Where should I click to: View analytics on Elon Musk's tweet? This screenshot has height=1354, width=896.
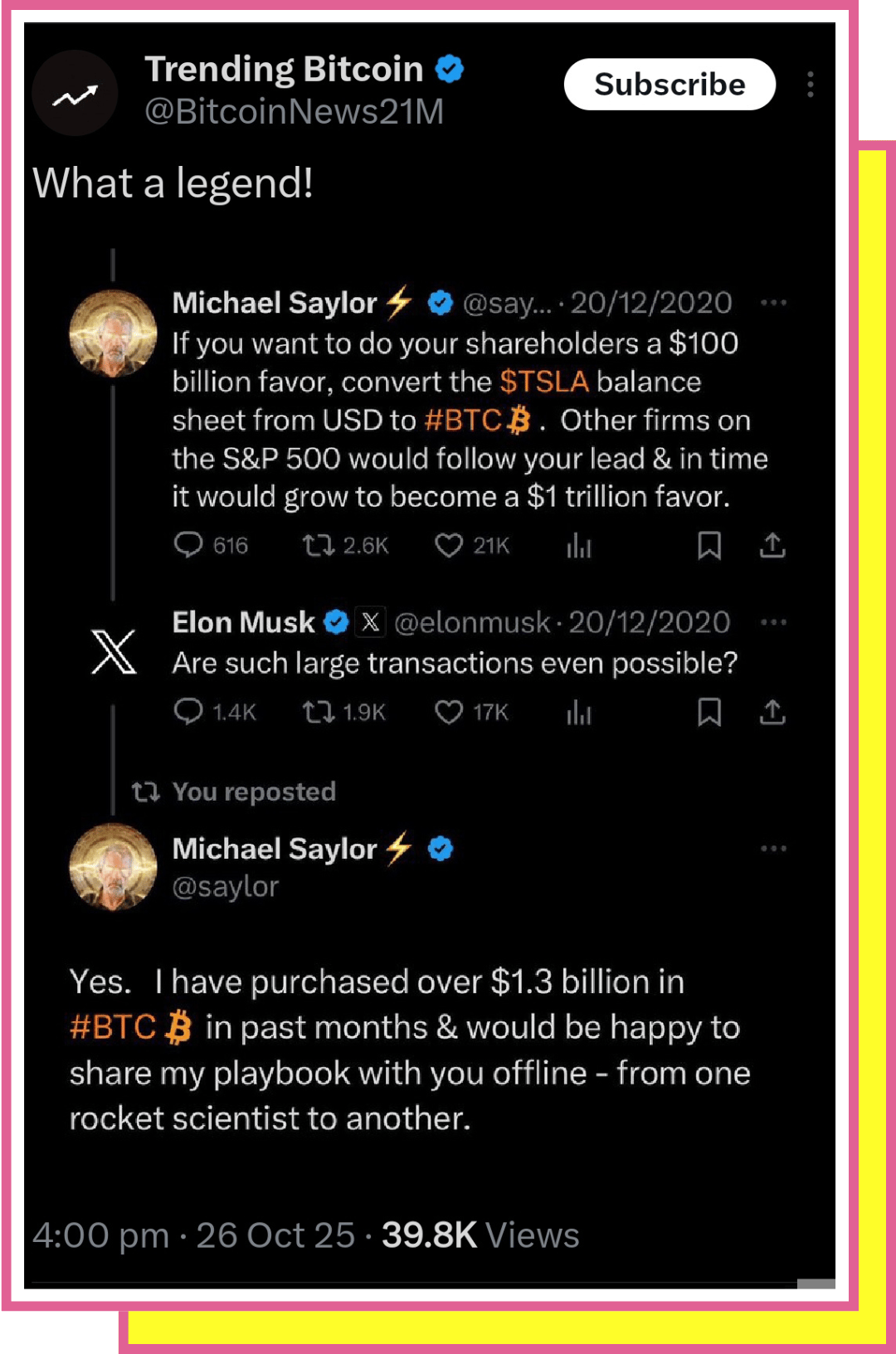point(579,712)
